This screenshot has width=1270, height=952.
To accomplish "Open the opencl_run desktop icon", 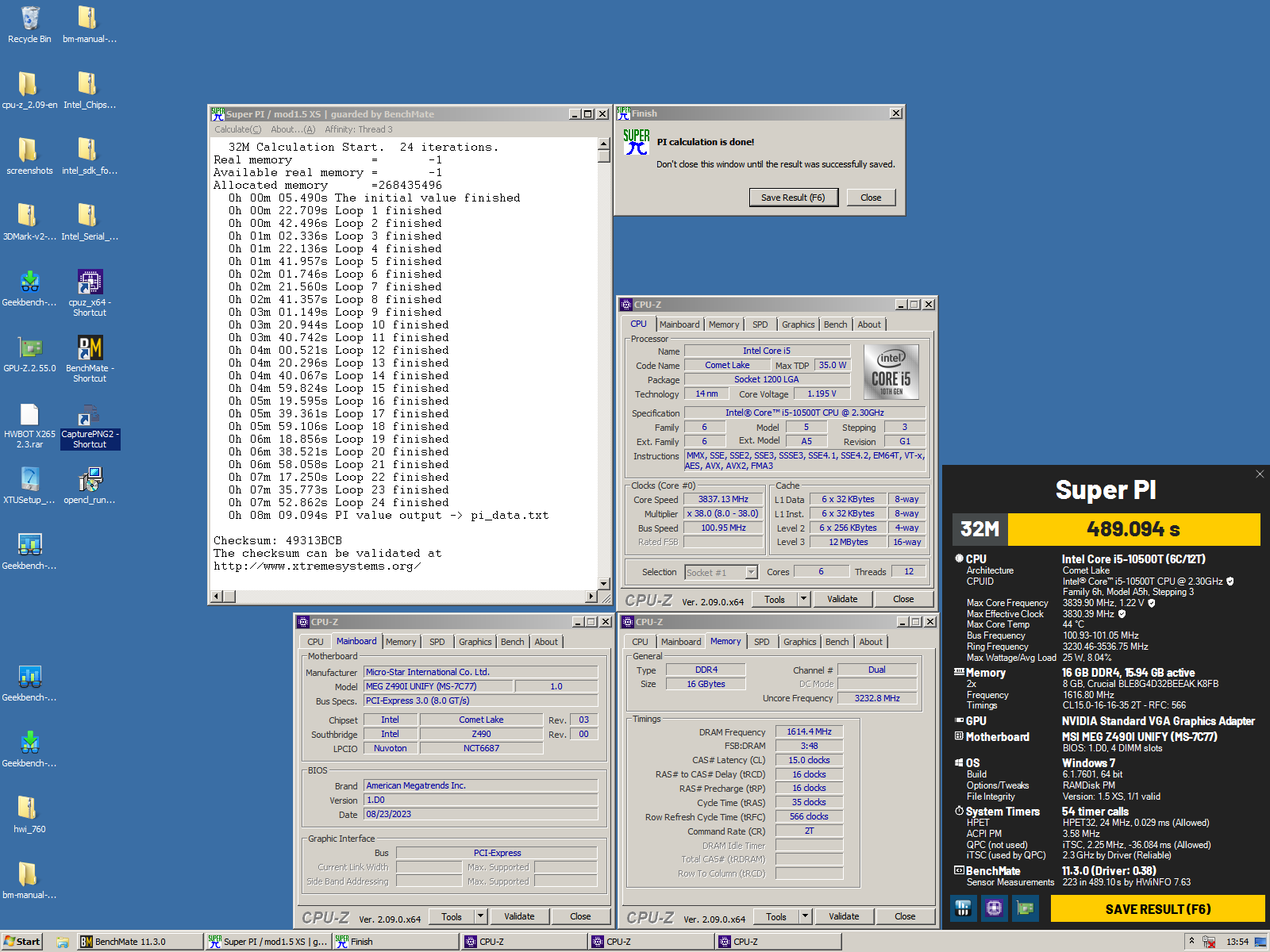I will [x=89, y=486].
